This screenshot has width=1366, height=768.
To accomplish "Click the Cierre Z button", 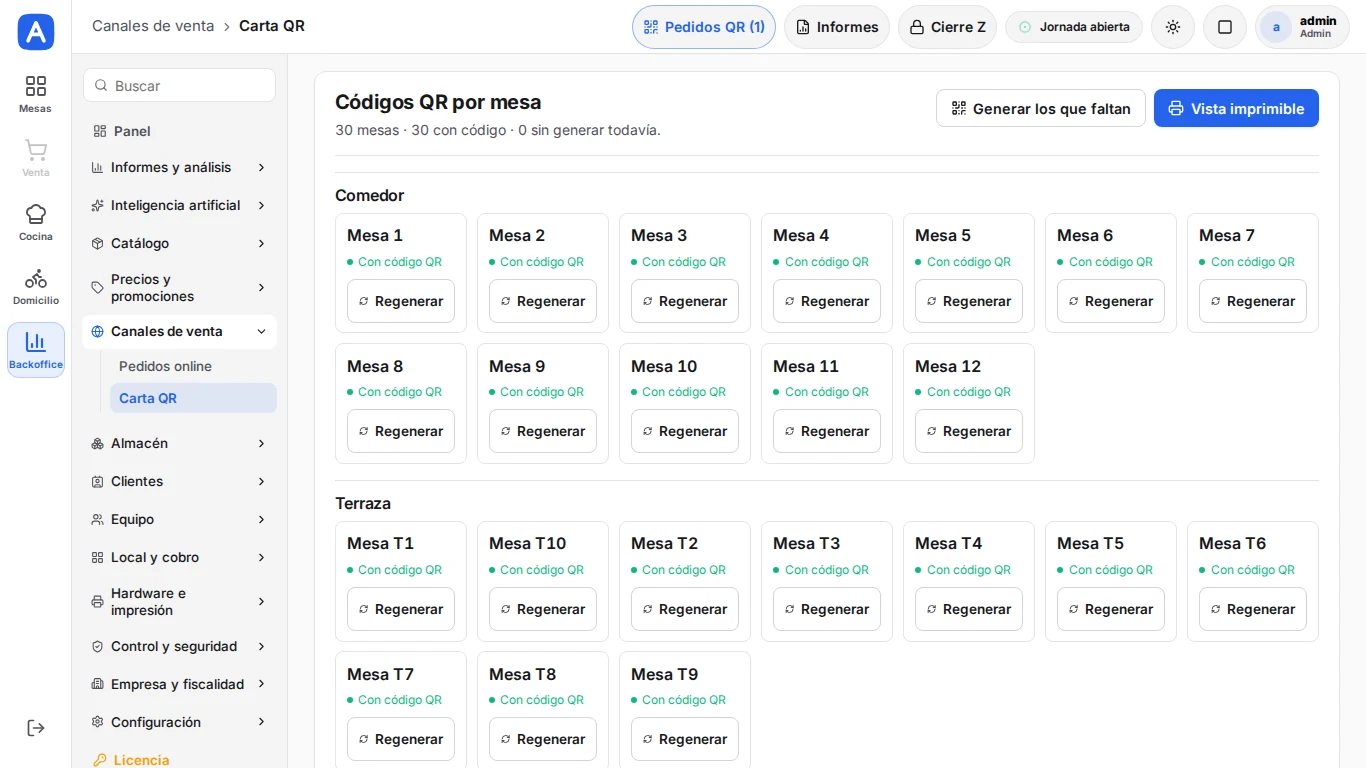I will click(947, 27).
